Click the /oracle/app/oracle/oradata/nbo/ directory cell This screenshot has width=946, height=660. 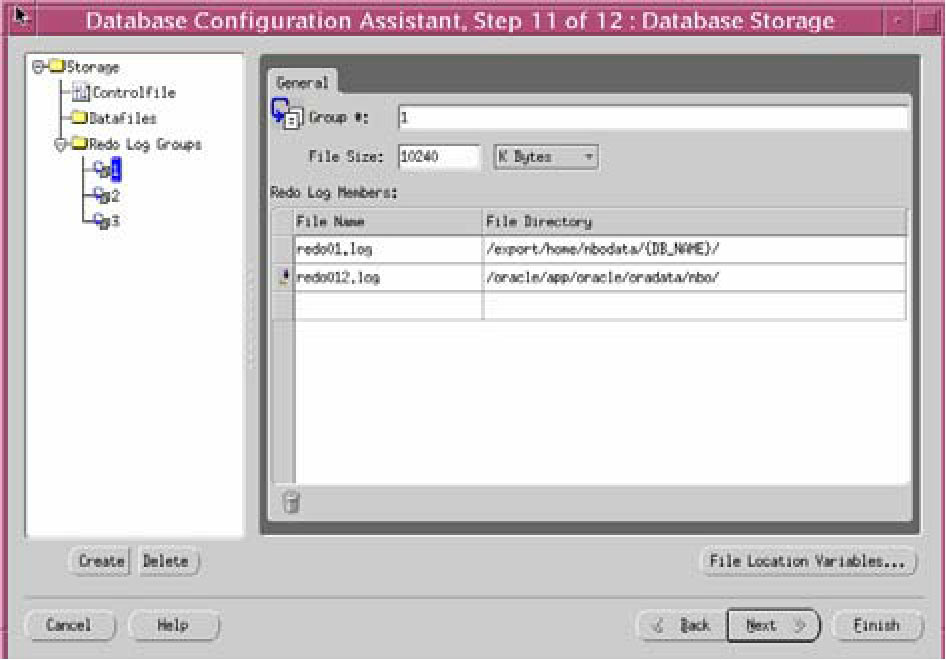(694, 278)
